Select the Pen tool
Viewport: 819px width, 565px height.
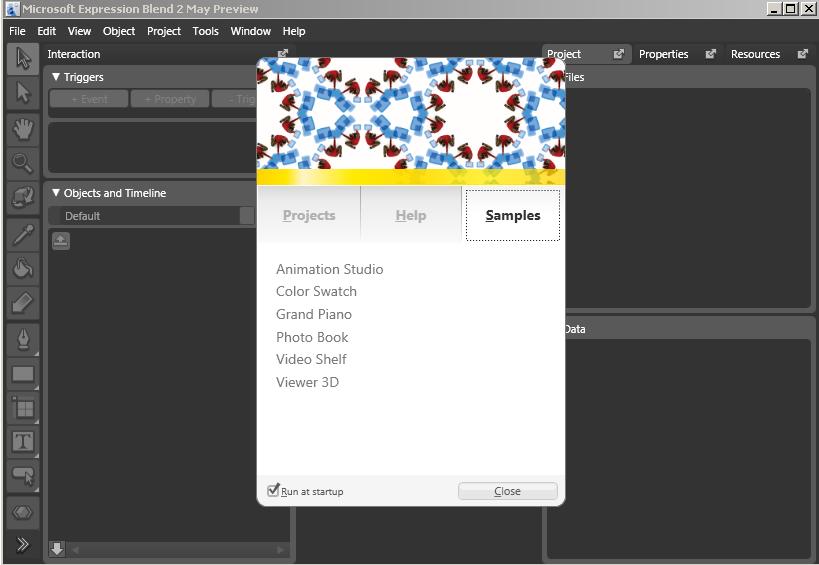tap(22, 339)
